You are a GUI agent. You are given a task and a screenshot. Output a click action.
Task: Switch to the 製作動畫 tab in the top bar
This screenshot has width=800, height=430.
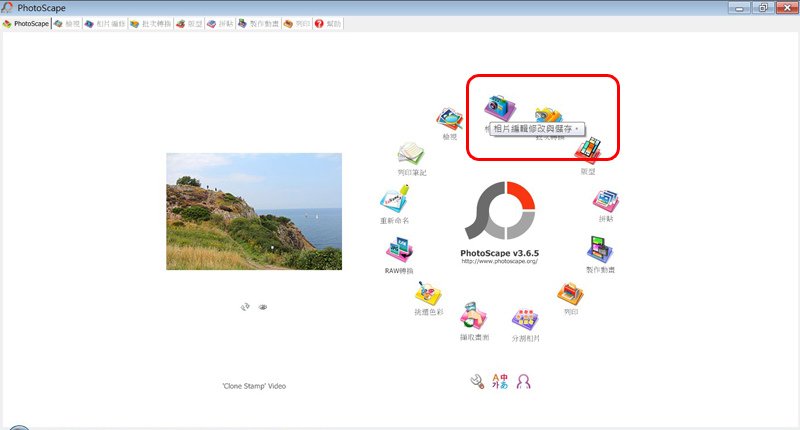pos(259,23)
